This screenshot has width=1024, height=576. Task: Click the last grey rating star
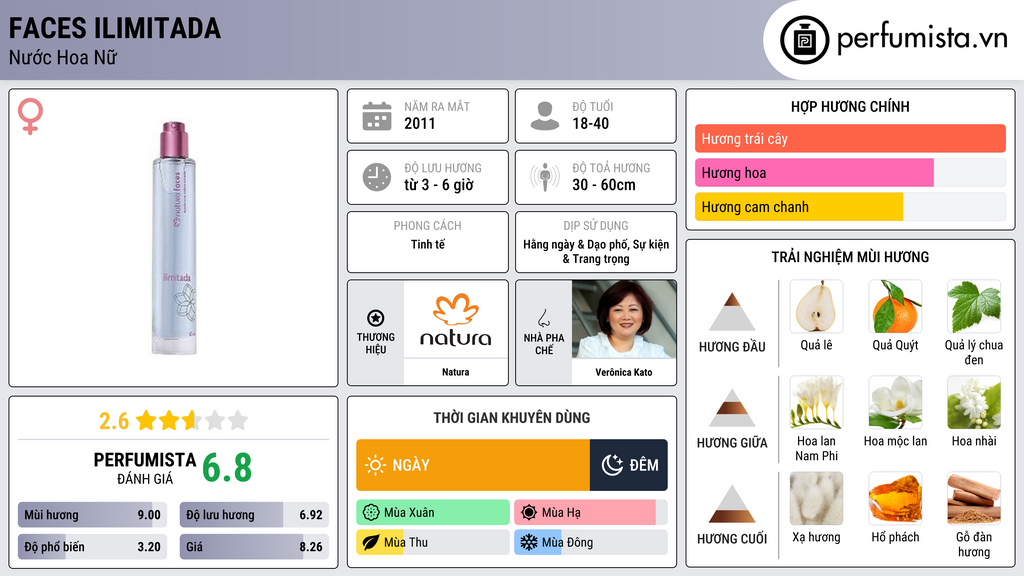tap(238, 420)
